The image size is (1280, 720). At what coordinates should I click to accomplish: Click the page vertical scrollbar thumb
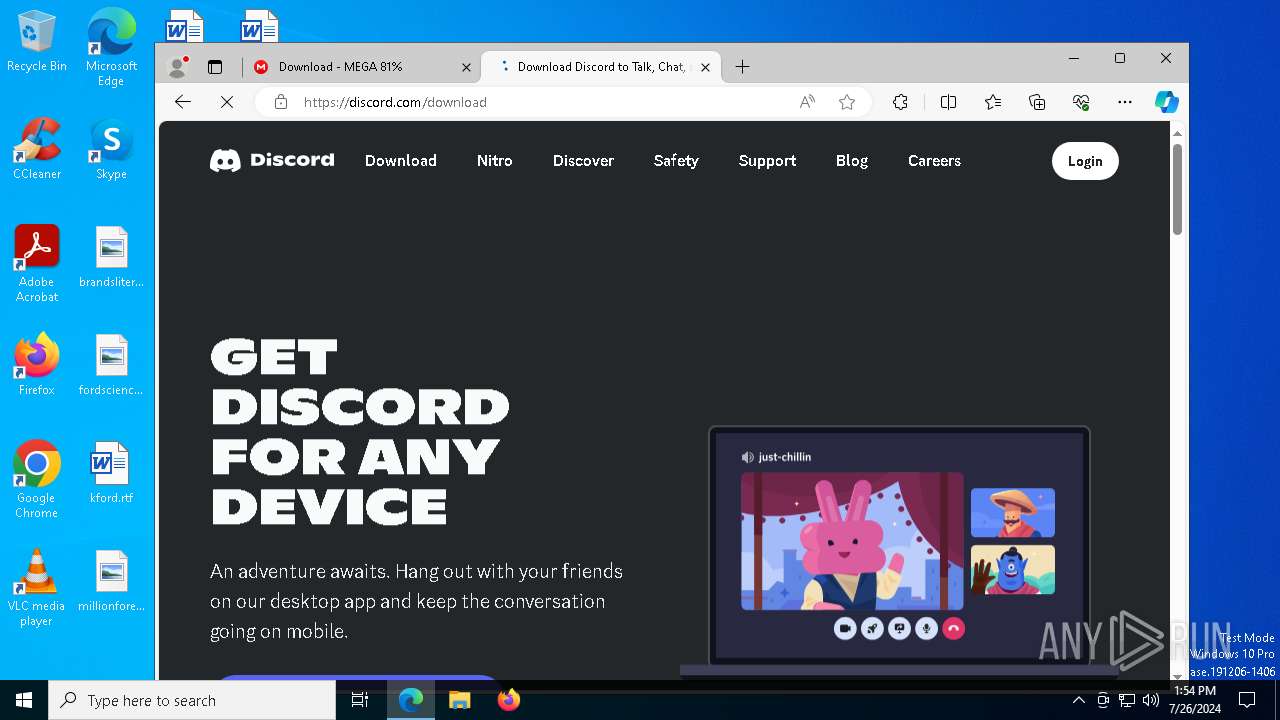(1177, 189)
